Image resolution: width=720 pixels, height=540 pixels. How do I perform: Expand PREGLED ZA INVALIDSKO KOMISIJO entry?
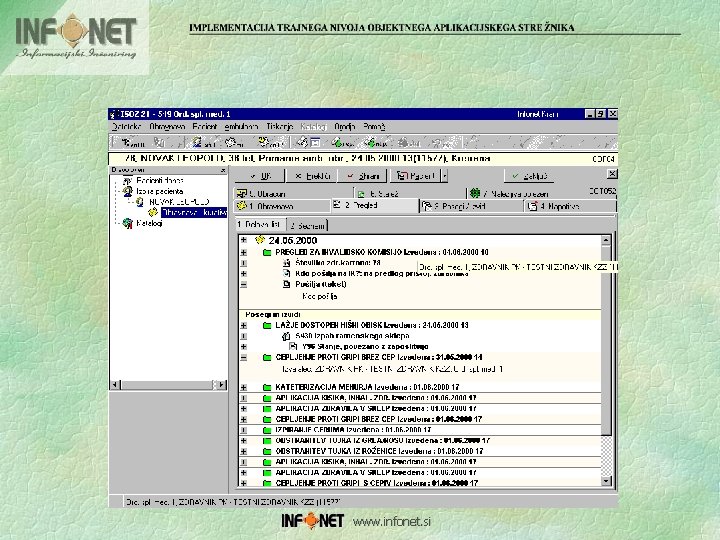point(244,253)
